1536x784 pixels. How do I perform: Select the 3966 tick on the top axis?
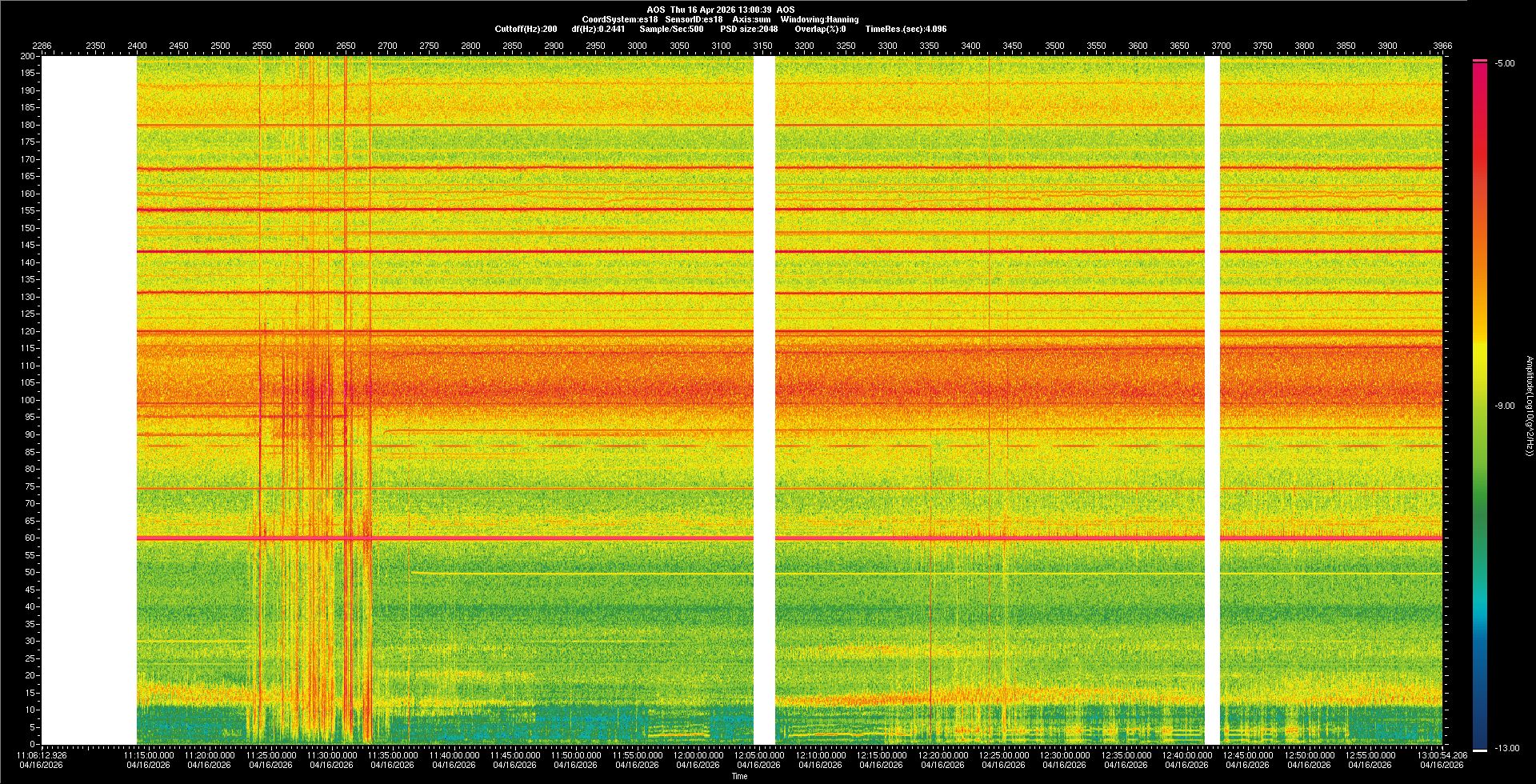(x=1442, y=46)
